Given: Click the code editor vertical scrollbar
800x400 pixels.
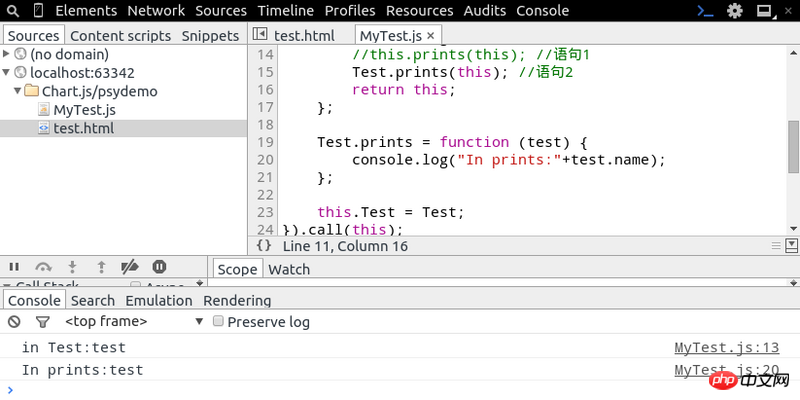Looking at the screenshot, I should coord(793,145).
